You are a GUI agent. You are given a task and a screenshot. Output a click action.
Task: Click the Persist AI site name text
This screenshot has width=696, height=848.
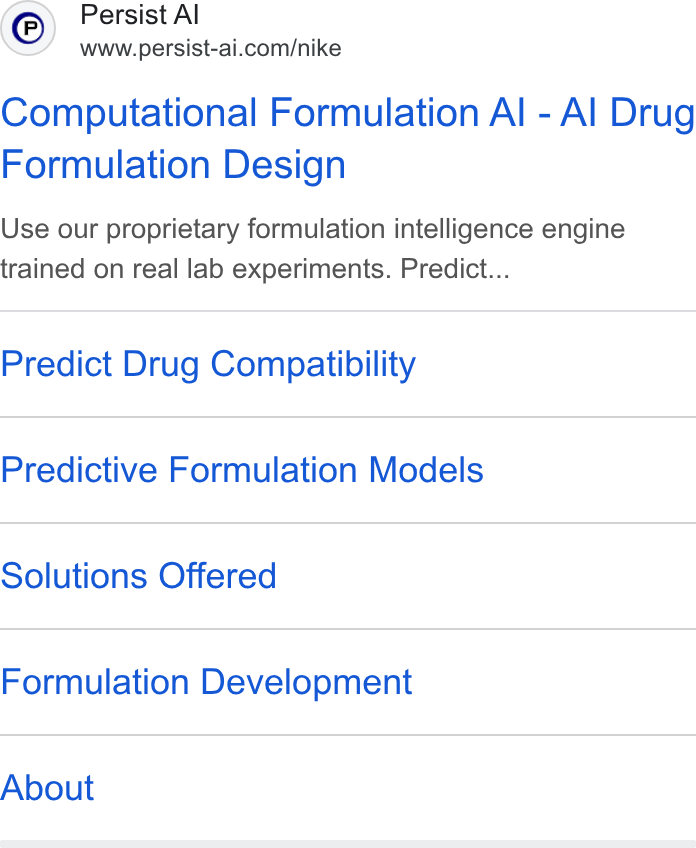tap(140, 15)
